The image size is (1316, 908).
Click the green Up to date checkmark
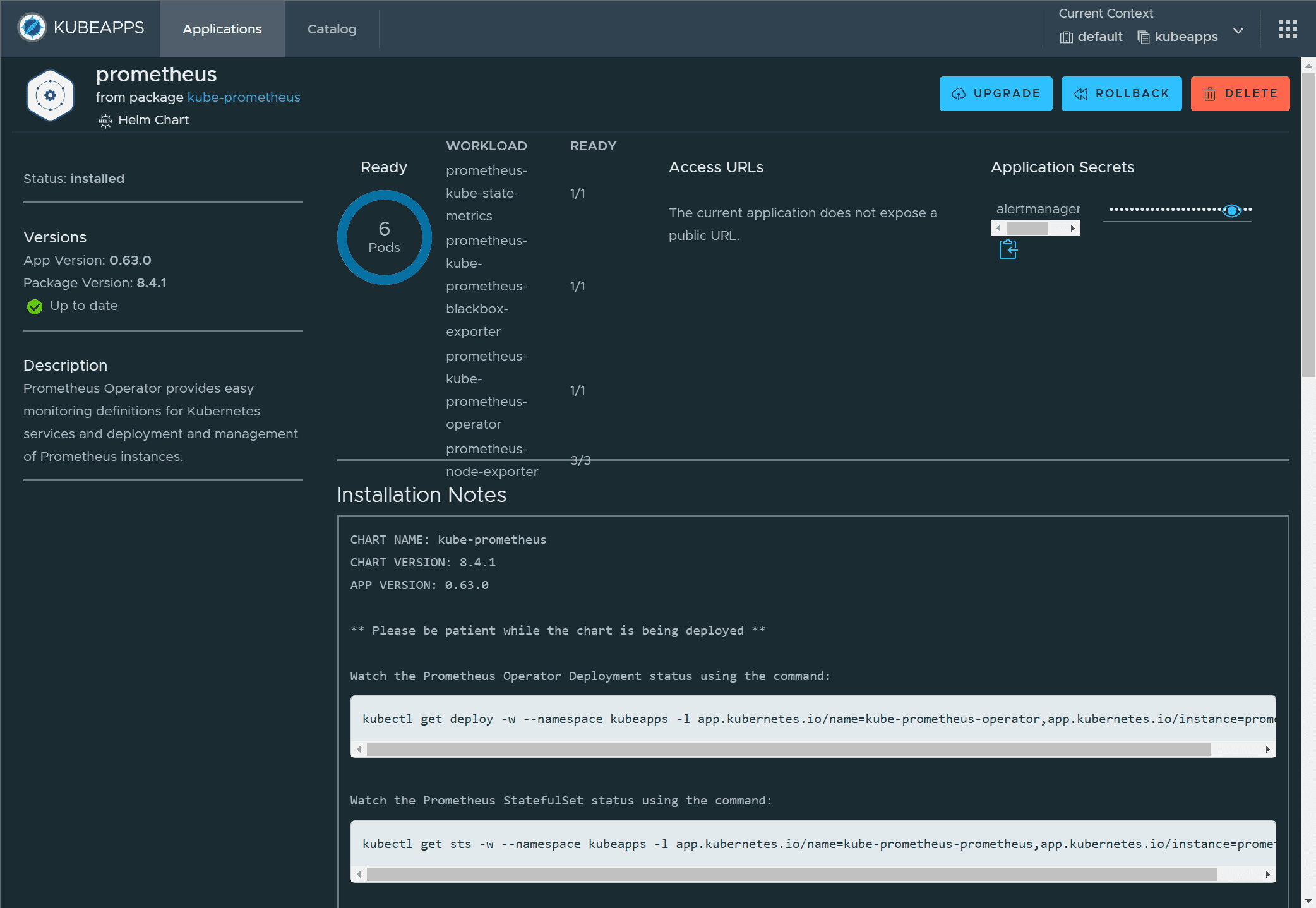coord(35,307)
